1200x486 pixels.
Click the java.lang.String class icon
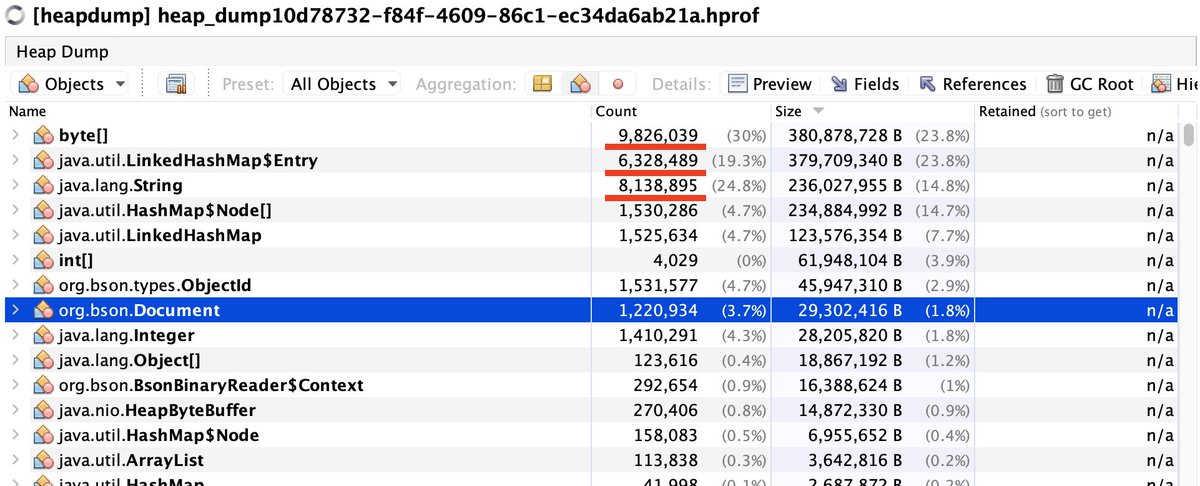[42, 185]
